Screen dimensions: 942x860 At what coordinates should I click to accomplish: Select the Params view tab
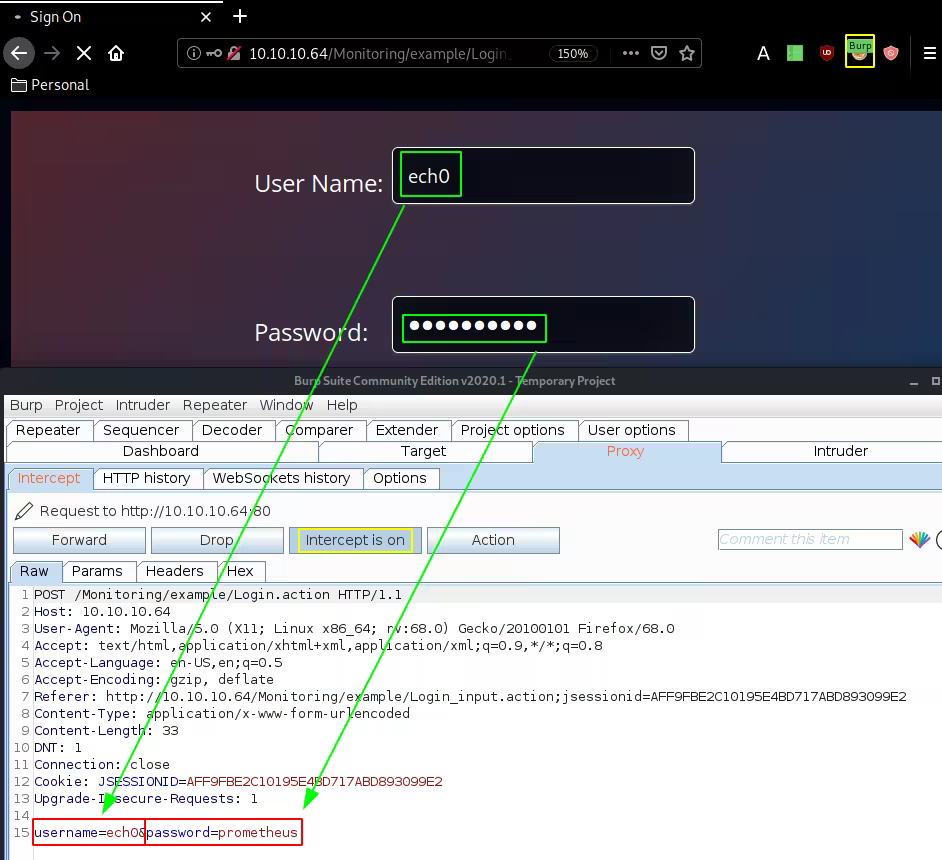coord(97,571)
